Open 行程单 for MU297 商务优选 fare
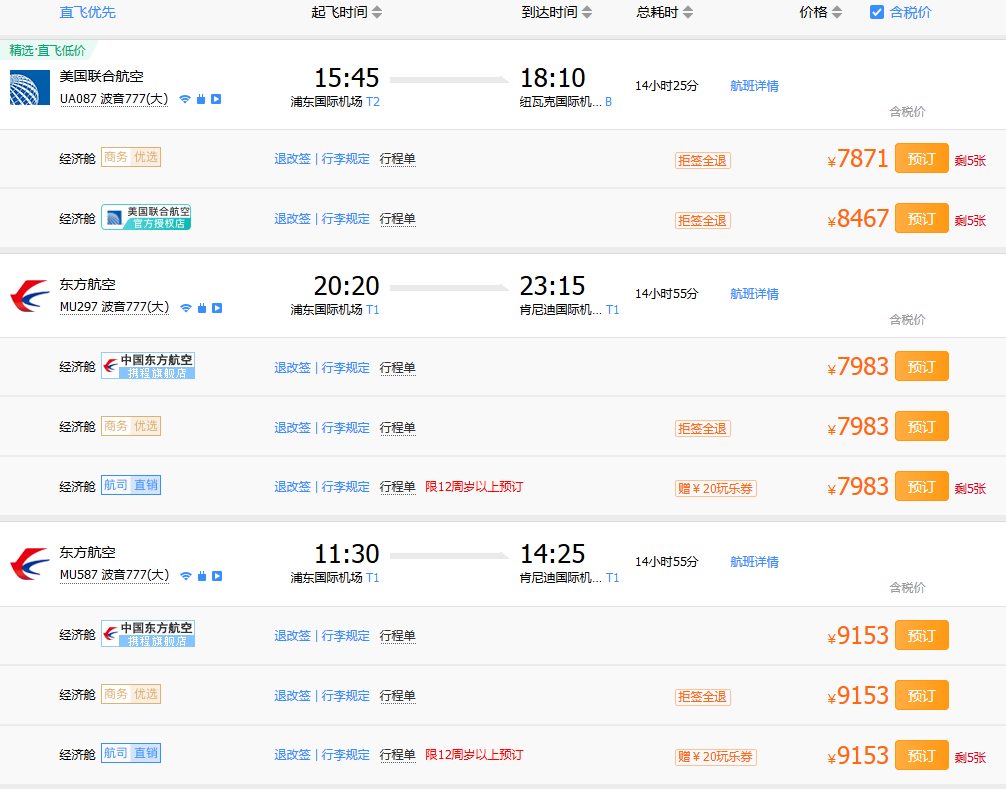Screen dimensions: 1006x789 point(398,427)
